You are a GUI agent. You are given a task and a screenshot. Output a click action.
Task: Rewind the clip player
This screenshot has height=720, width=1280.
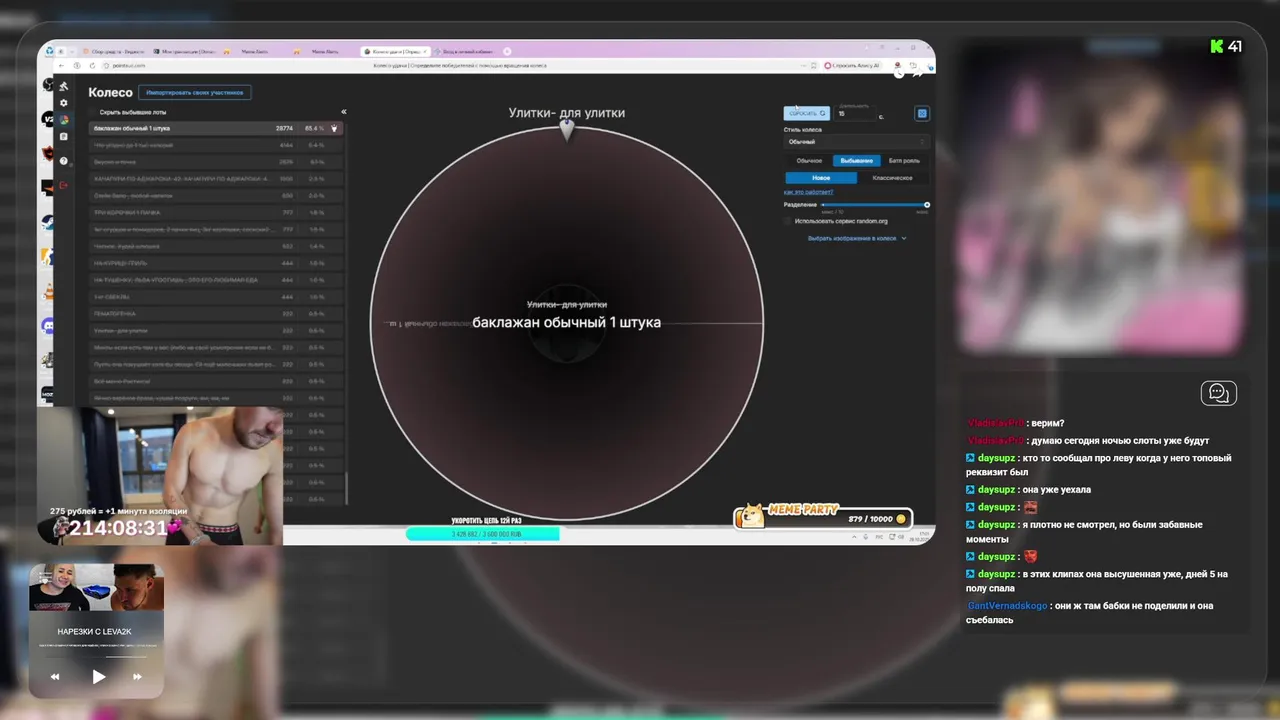[x=56, y=677]
